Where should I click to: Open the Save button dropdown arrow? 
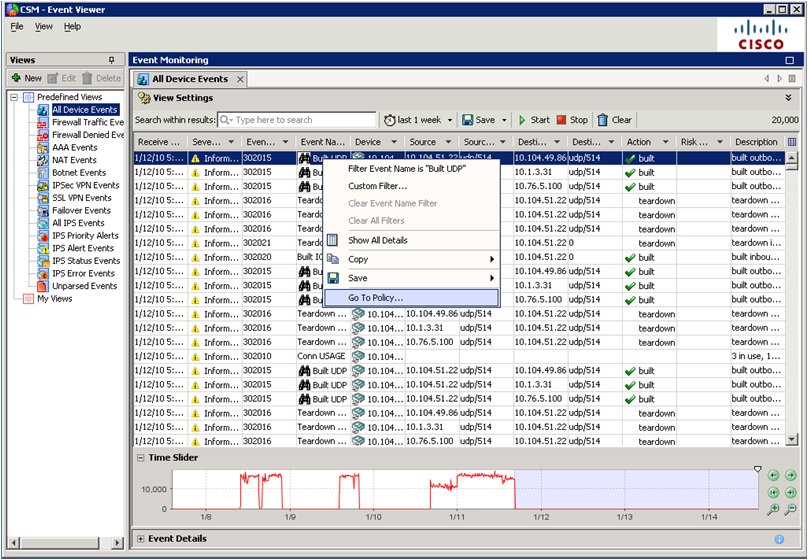pyautogui.click(x=504, y=121)
